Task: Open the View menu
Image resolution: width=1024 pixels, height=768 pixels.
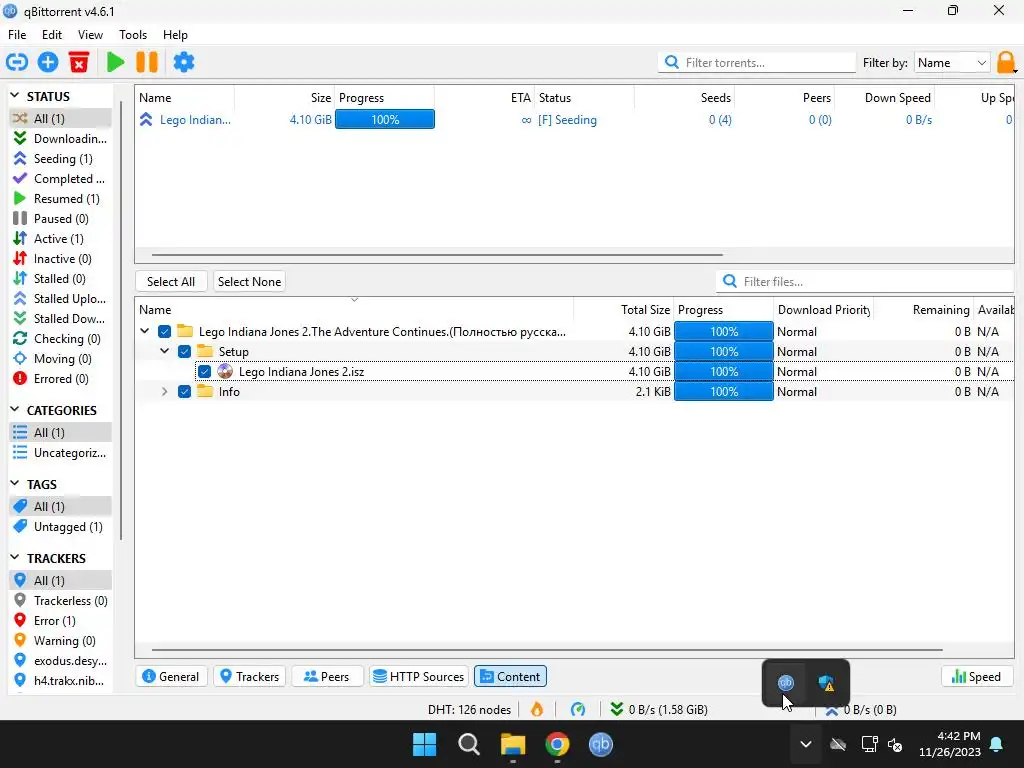Action: pos(90,35)
